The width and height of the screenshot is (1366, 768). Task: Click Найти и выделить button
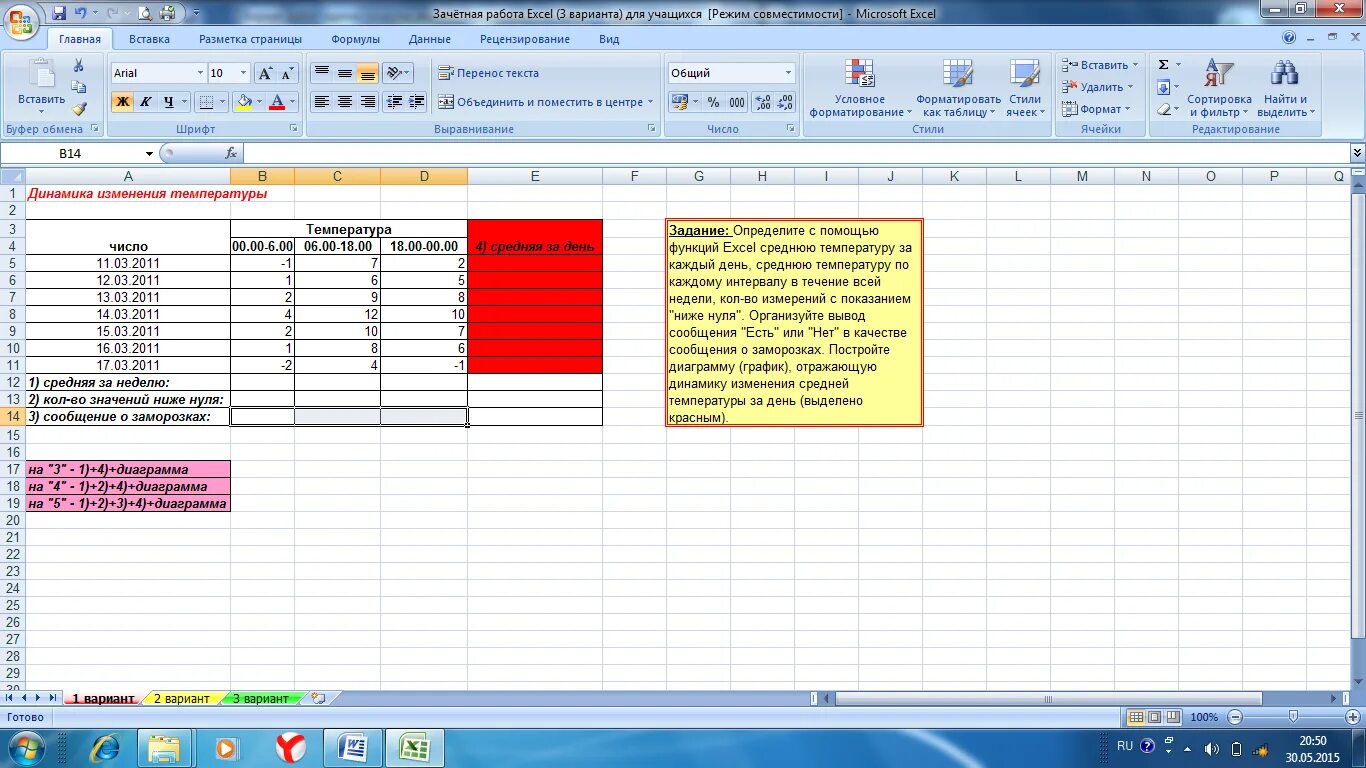click(1285, 88)
